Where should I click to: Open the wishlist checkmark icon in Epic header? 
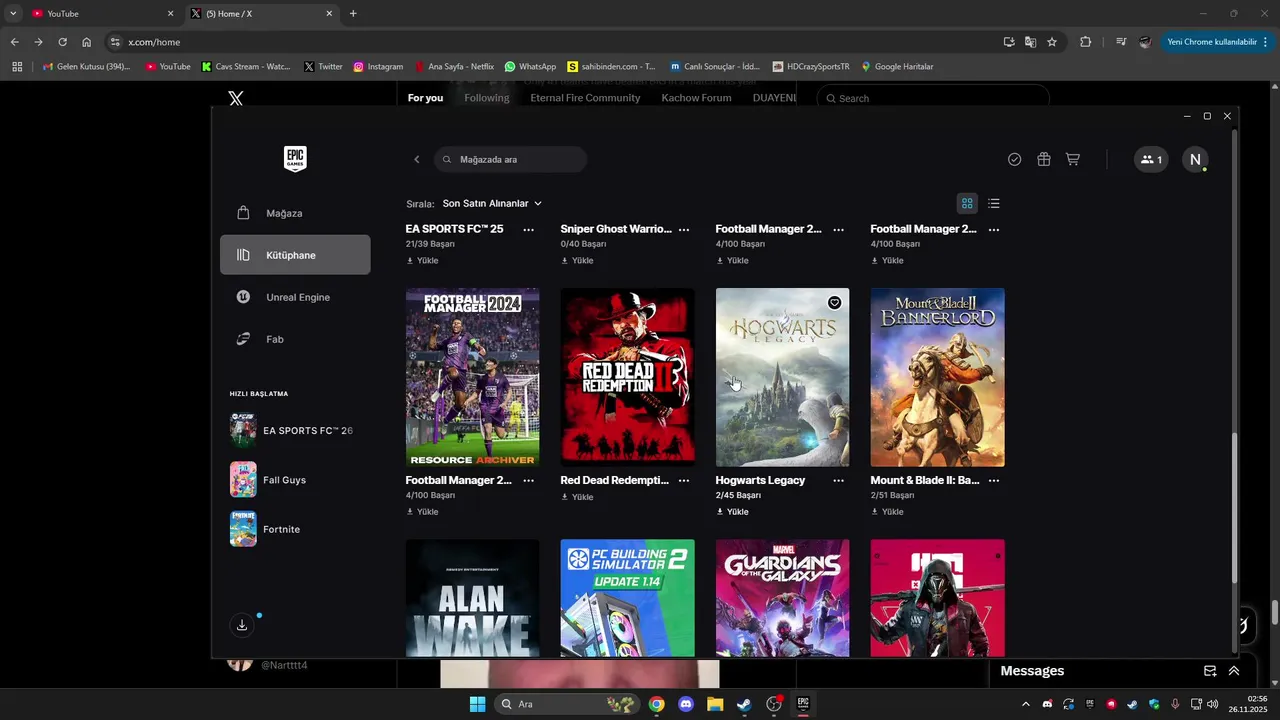coord(1014,159)
